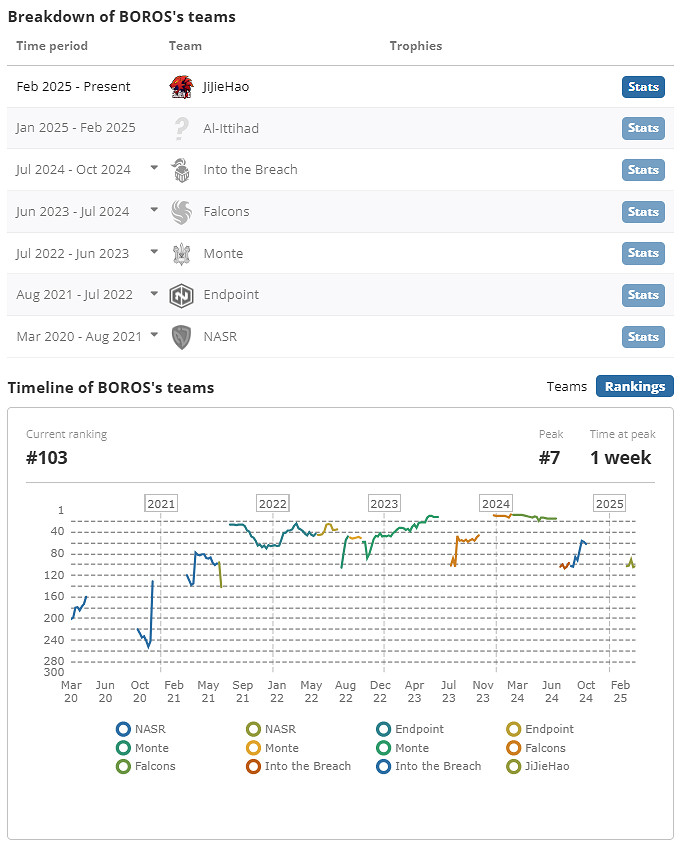Click the Into the Breach team logo

click(x=180, y=170)
